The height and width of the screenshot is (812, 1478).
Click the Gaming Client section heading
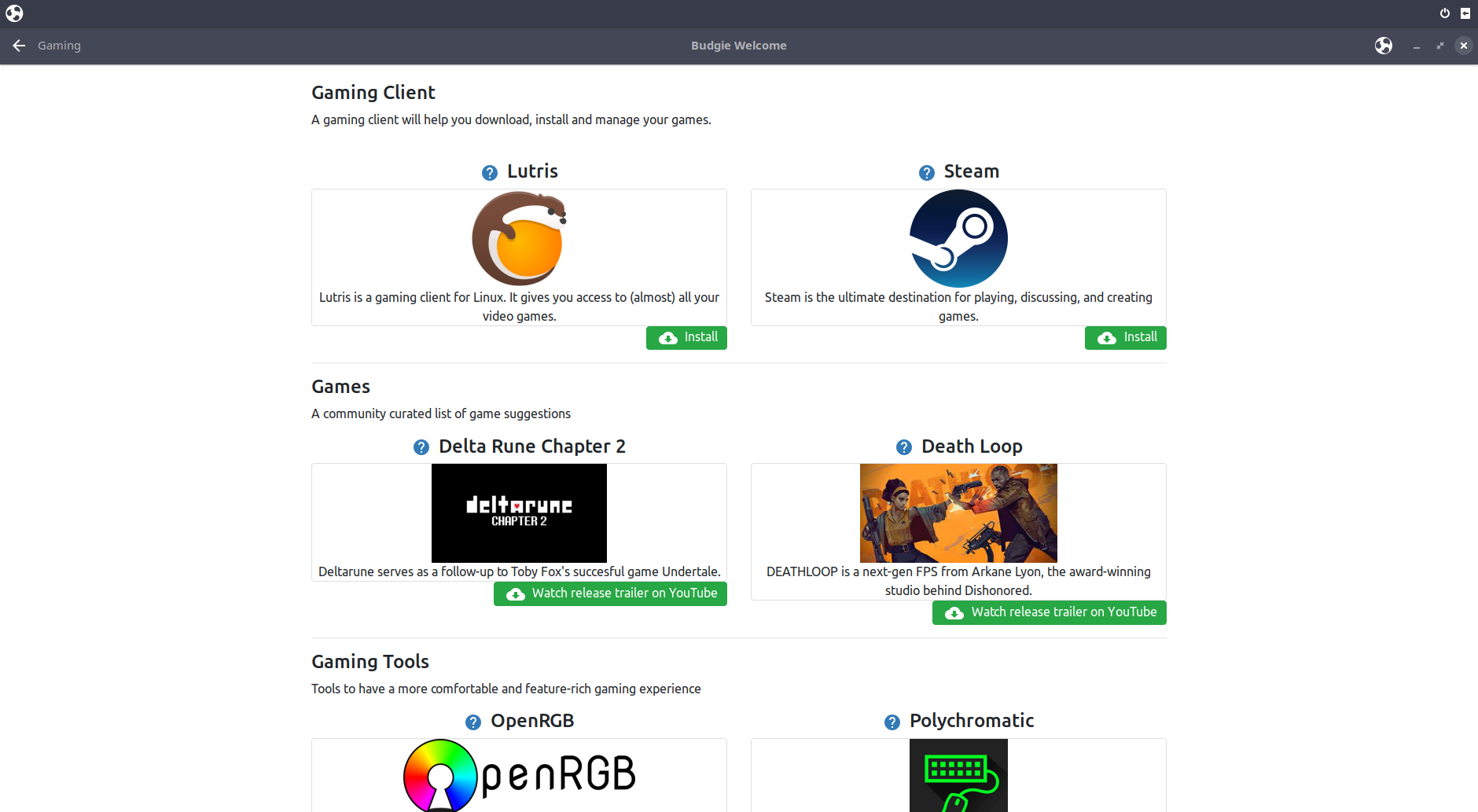click(x=373, y=93)
